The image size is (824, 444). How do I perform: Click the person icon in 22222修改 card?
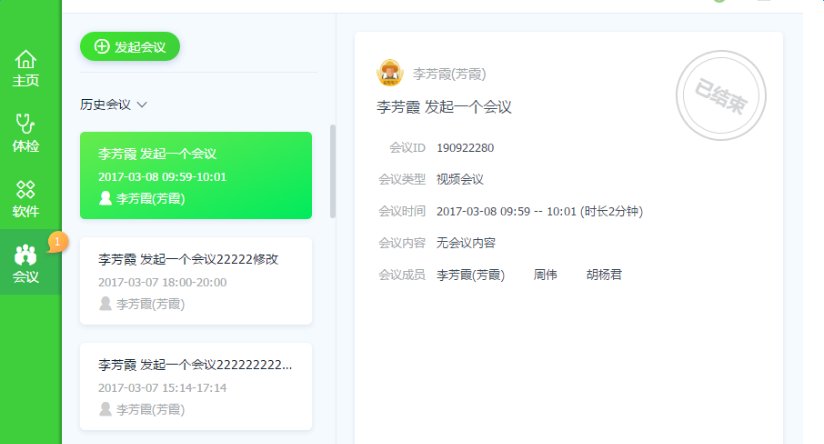[x=105, y=304]
